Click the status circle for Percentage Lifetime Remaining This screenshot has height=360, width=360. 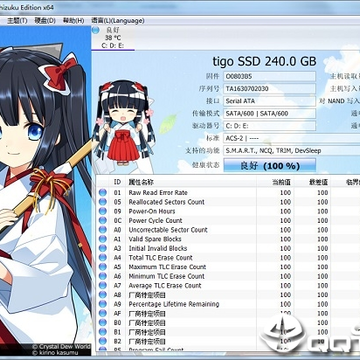[x=102, y=304]
